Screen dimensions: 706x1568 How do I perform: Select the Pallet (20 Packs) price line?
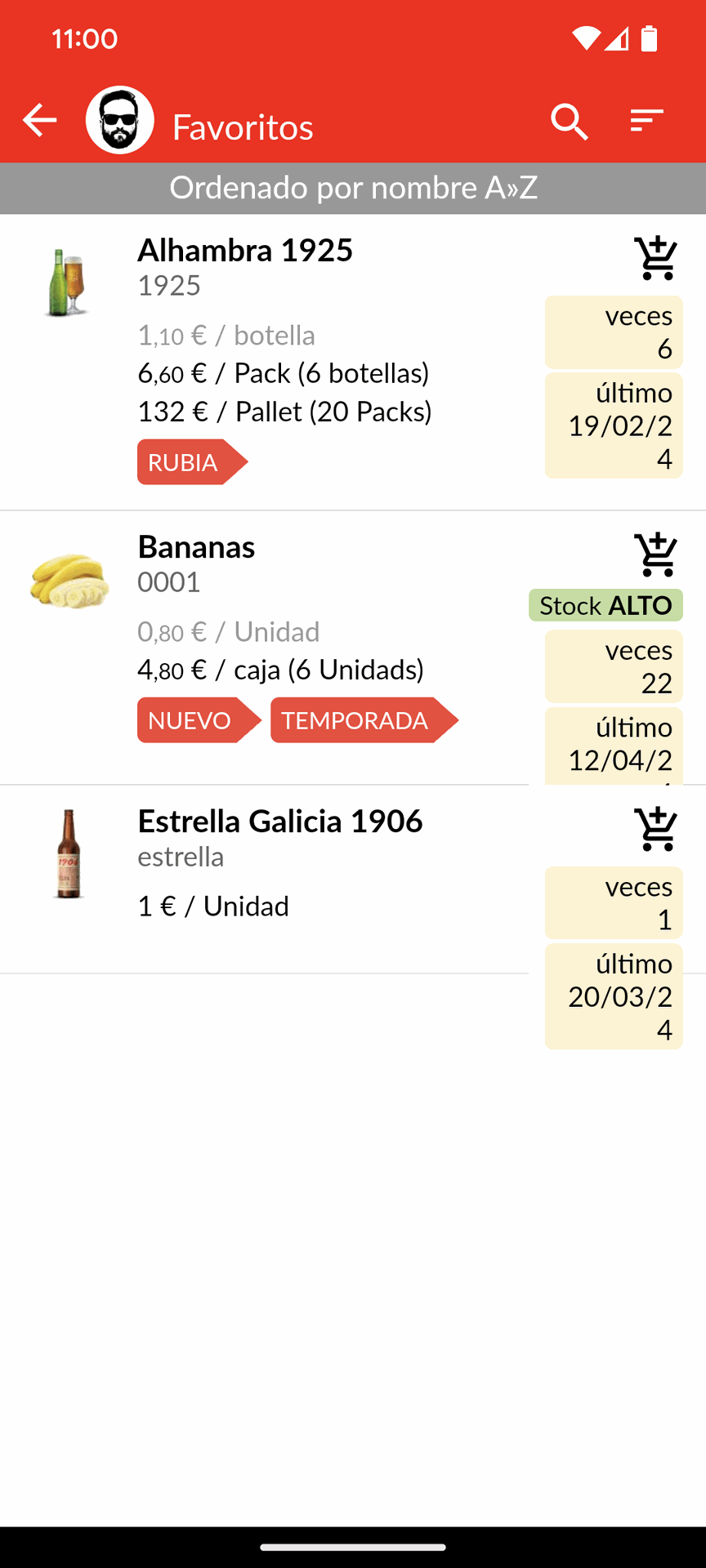point(284,412)
